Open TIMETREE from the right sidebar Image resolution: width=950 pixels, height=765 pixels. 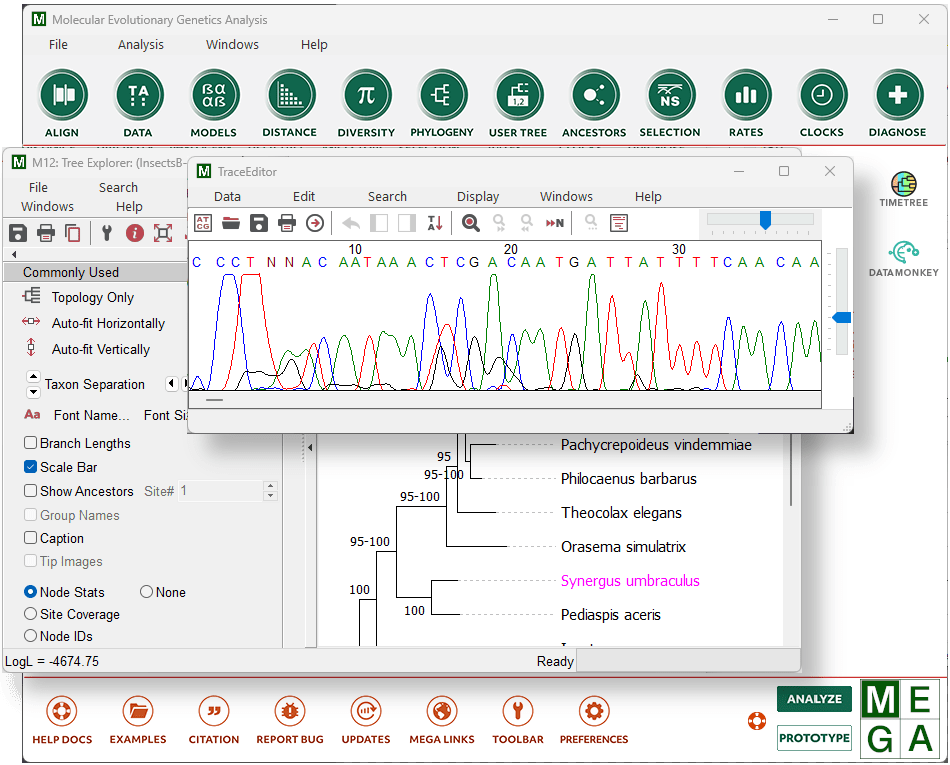(x=903, y=190)
